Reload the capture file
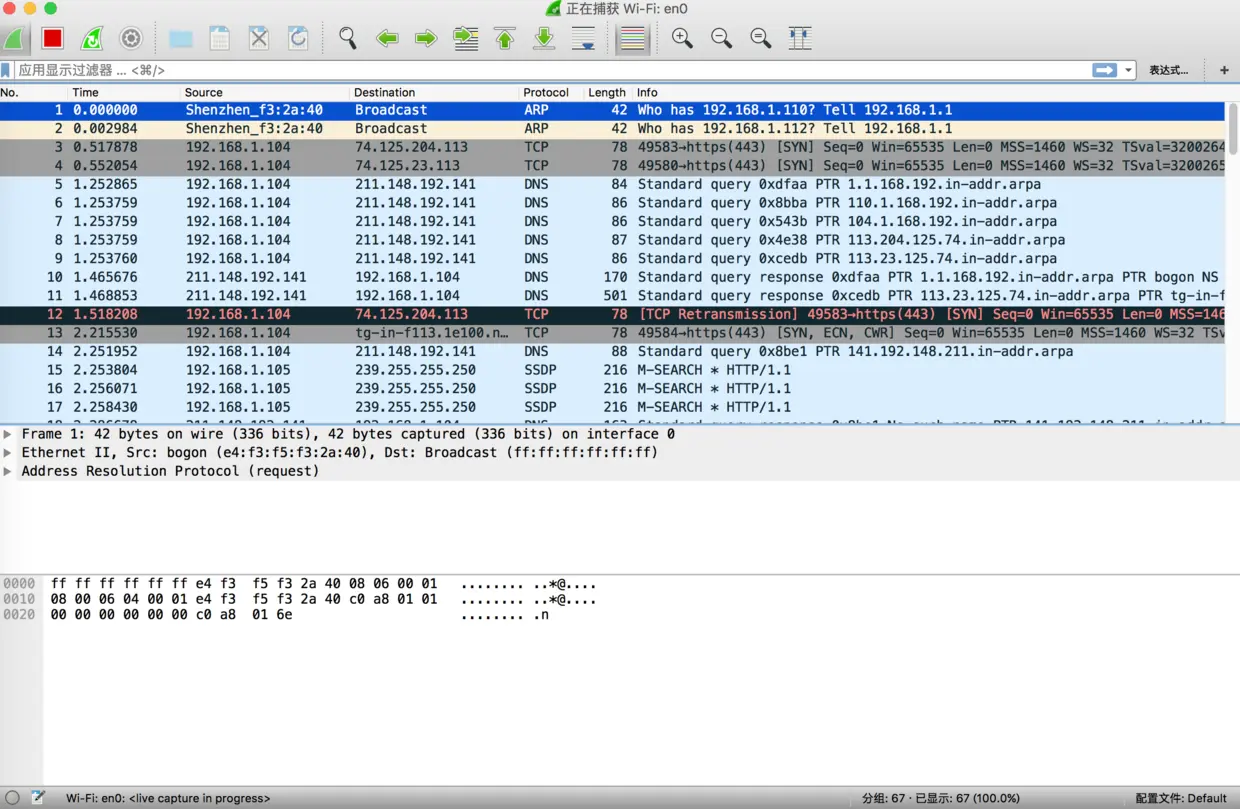 click(x=298, y=39)
